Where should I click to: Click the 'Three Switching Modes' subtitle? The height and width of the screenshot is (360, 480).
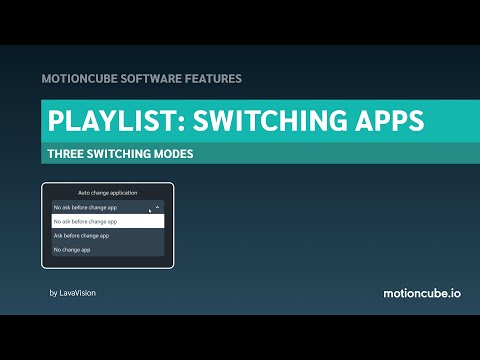point(120,154)
